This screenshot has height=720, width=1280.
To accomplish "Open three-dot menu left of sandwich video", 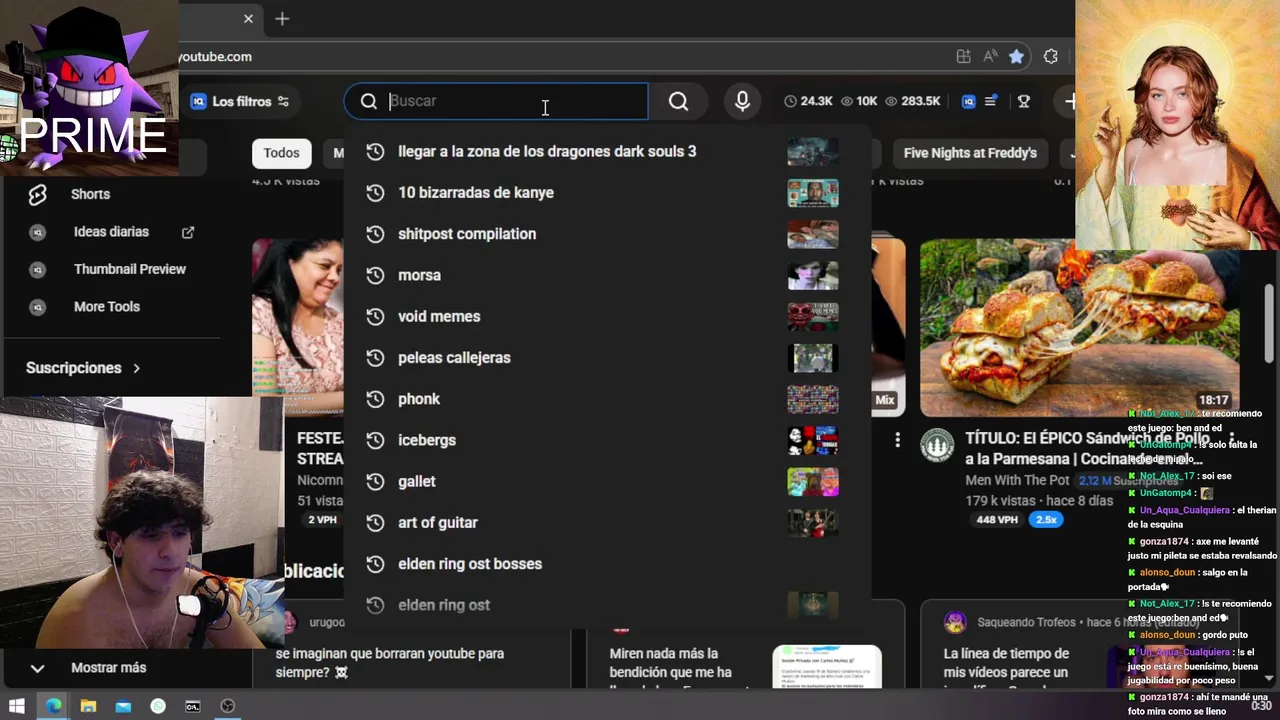I will (x=897, y=440).
